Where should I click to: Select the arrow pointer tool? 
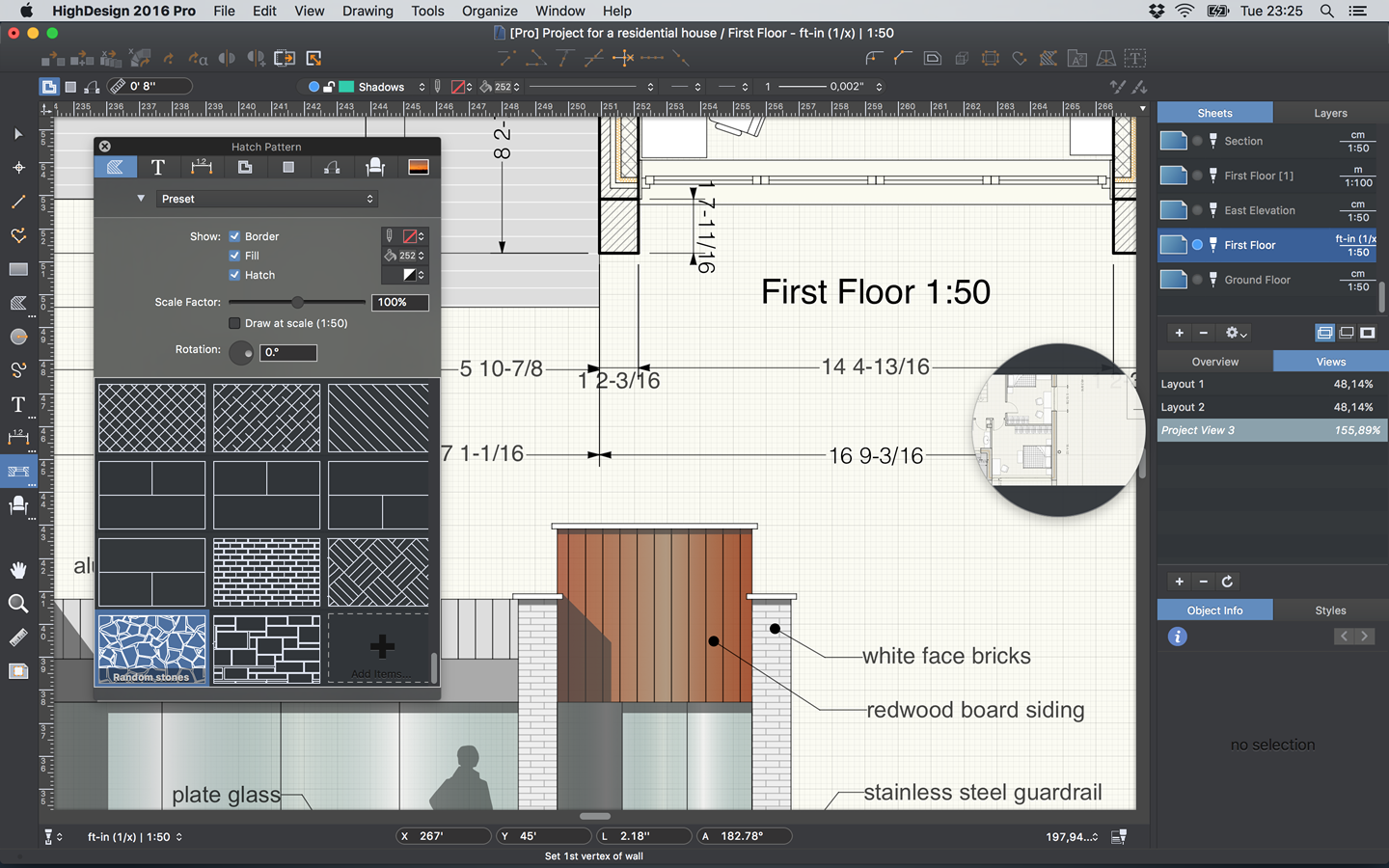[17, 134]
